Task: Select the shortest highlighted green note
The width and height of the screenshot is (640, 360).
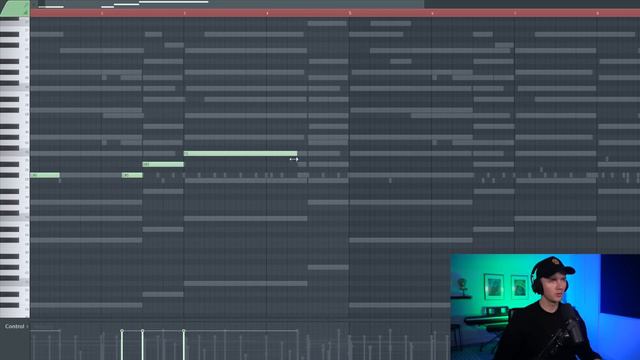Action: tap(132, 175)
